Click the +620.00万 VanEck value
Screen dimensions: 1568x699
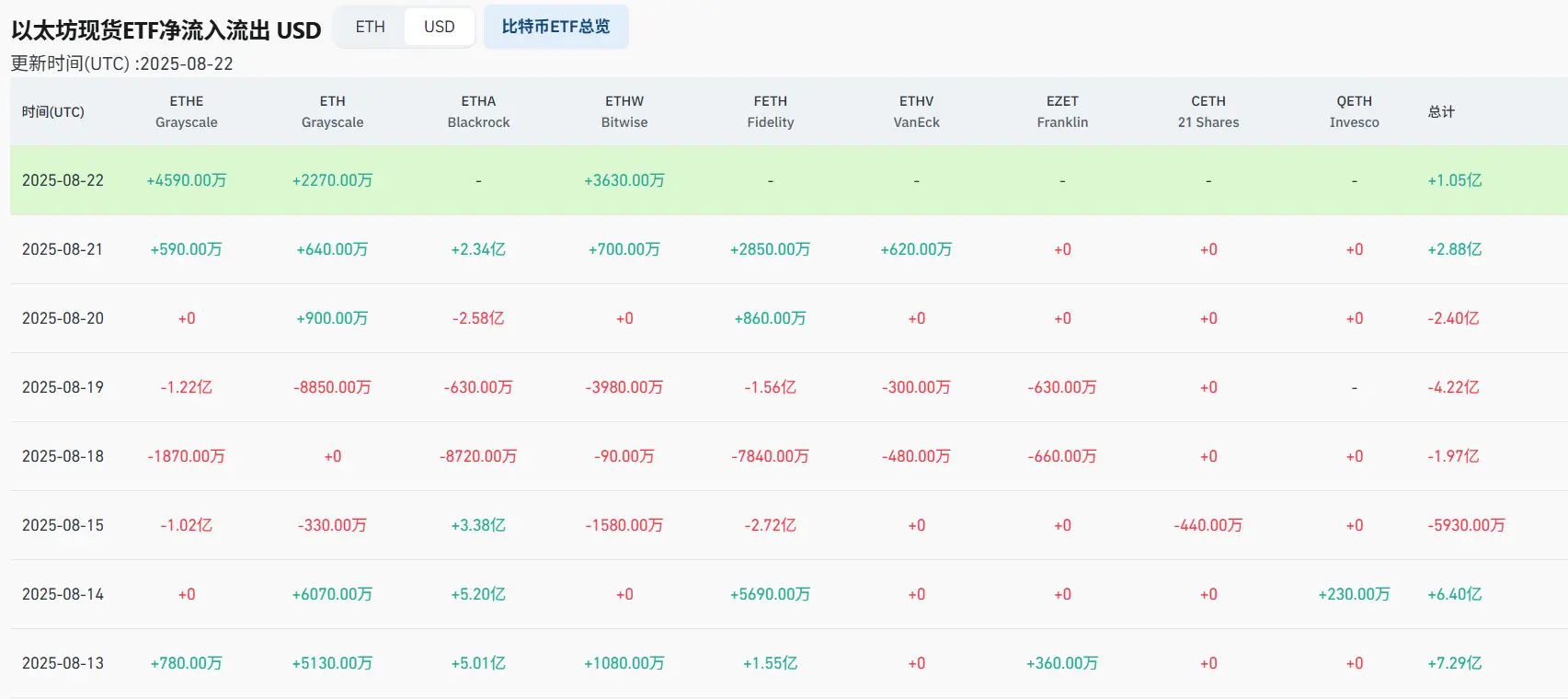917,249
